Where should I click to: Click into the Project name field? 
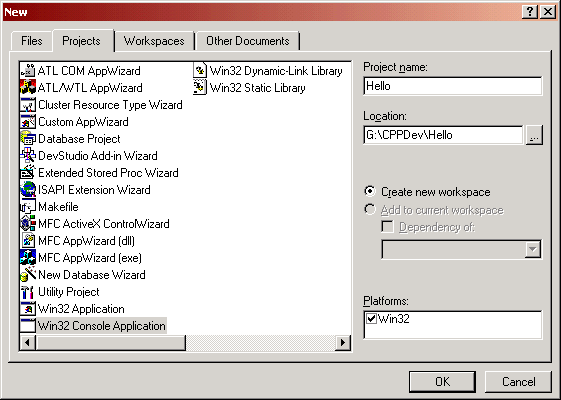point(453,86)
